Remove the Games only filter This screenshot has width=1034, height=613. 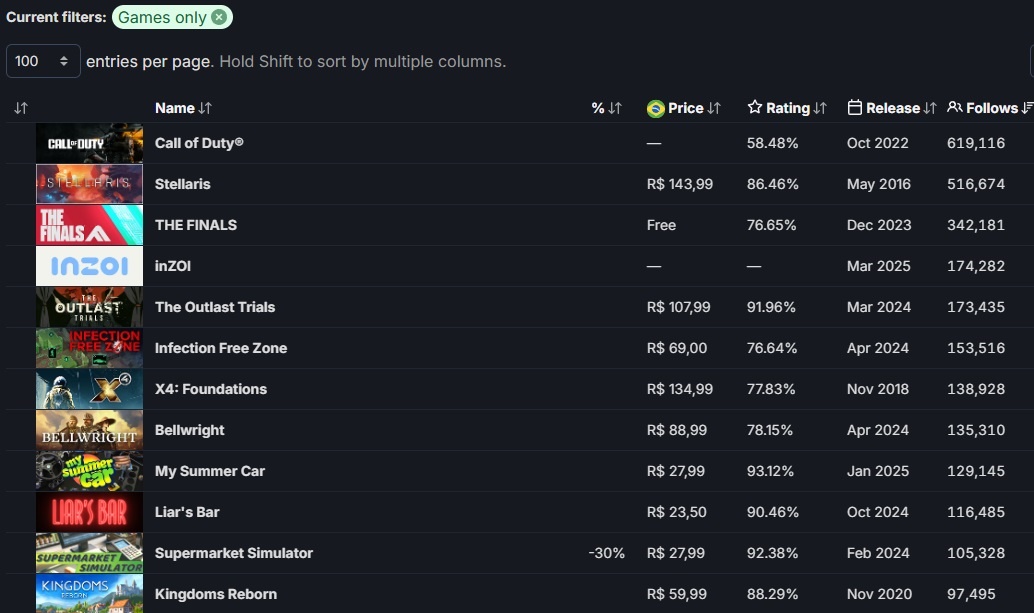pyautogui.click(x=219, y=18)
